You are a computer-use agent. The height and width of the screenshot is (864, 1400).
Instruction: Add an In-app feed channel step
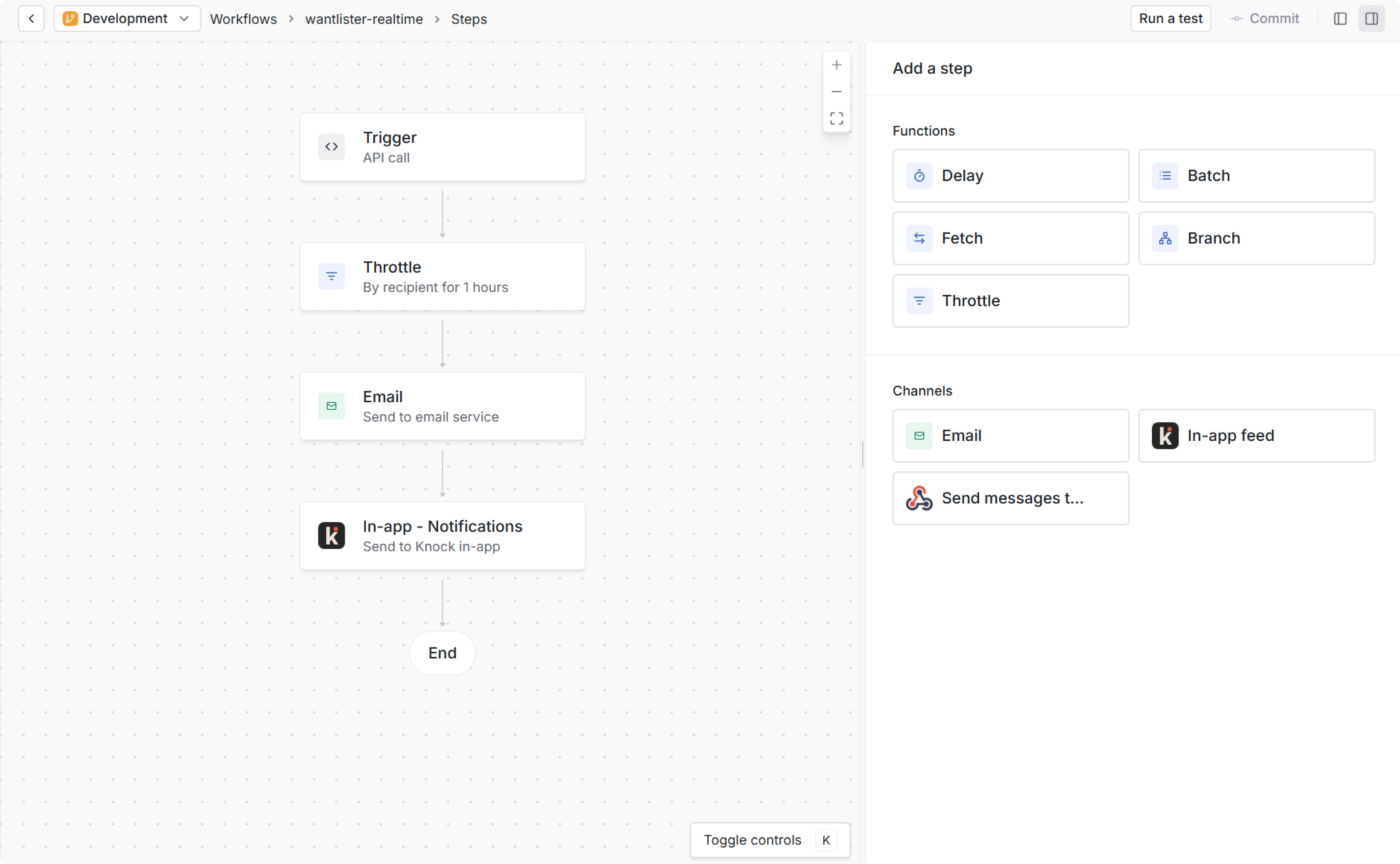click(x=1257, y=435)
